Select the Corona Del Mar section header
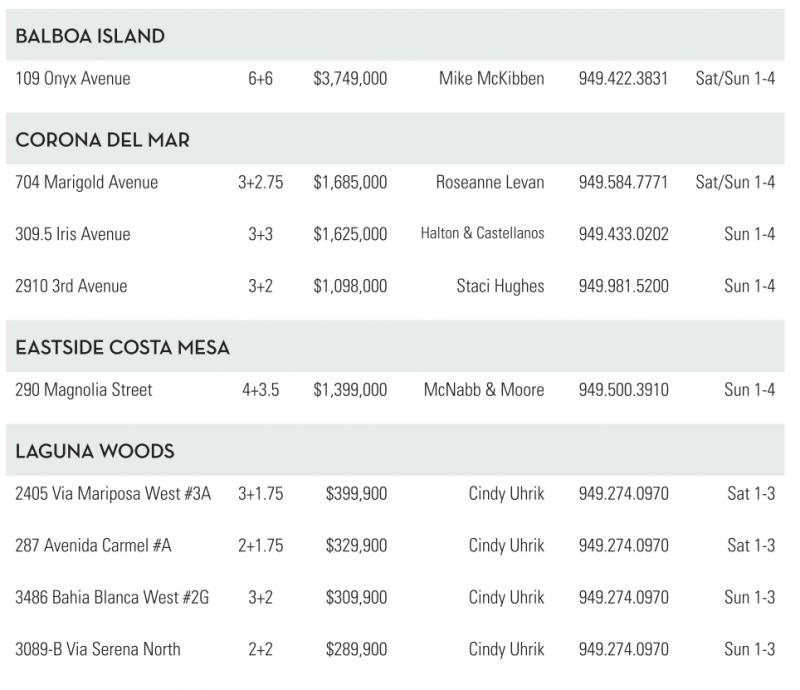The height and width of the screenshot is (690, 800). point(102,140)
